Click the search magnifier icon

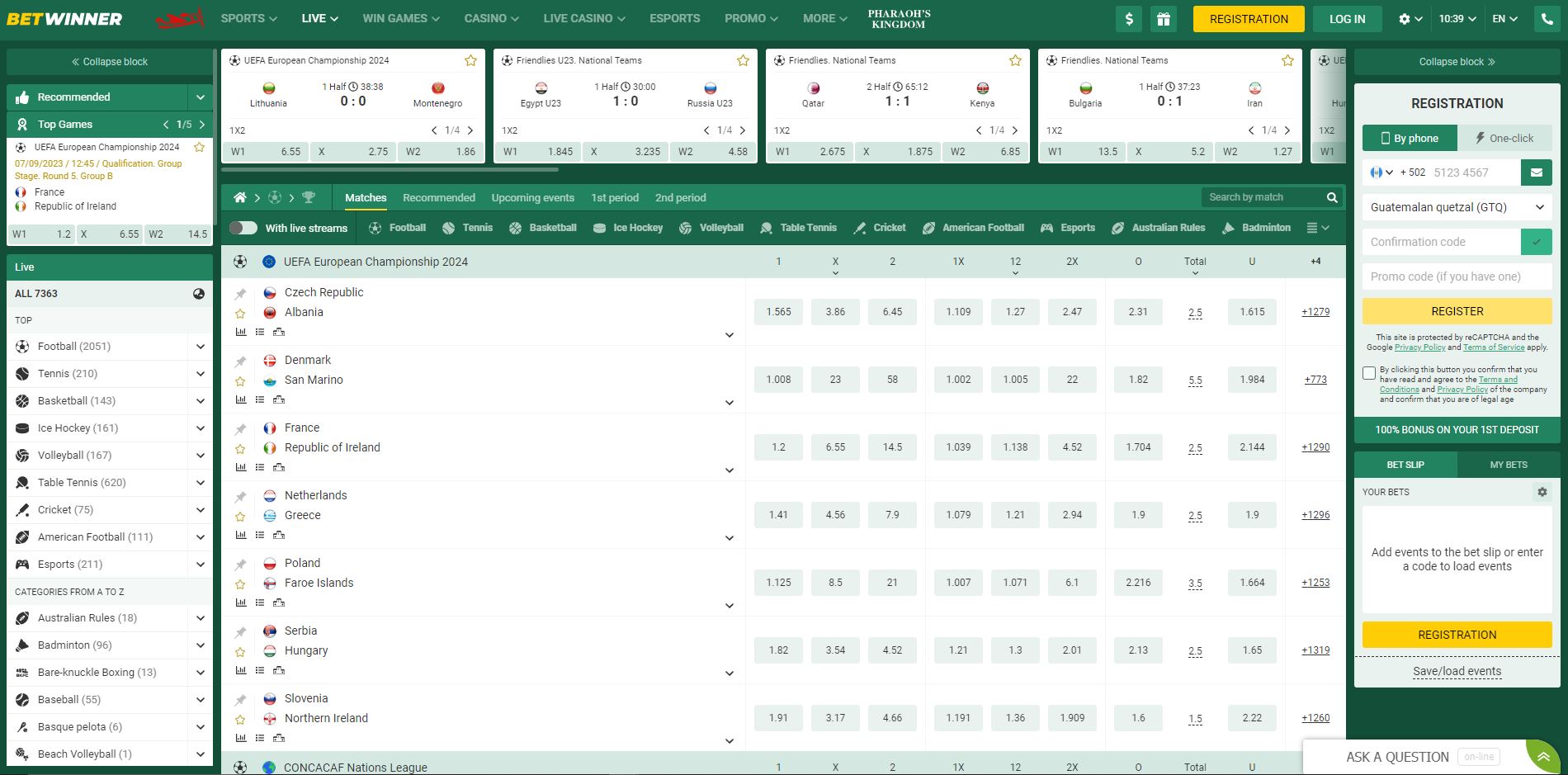tap(1331, 197)
